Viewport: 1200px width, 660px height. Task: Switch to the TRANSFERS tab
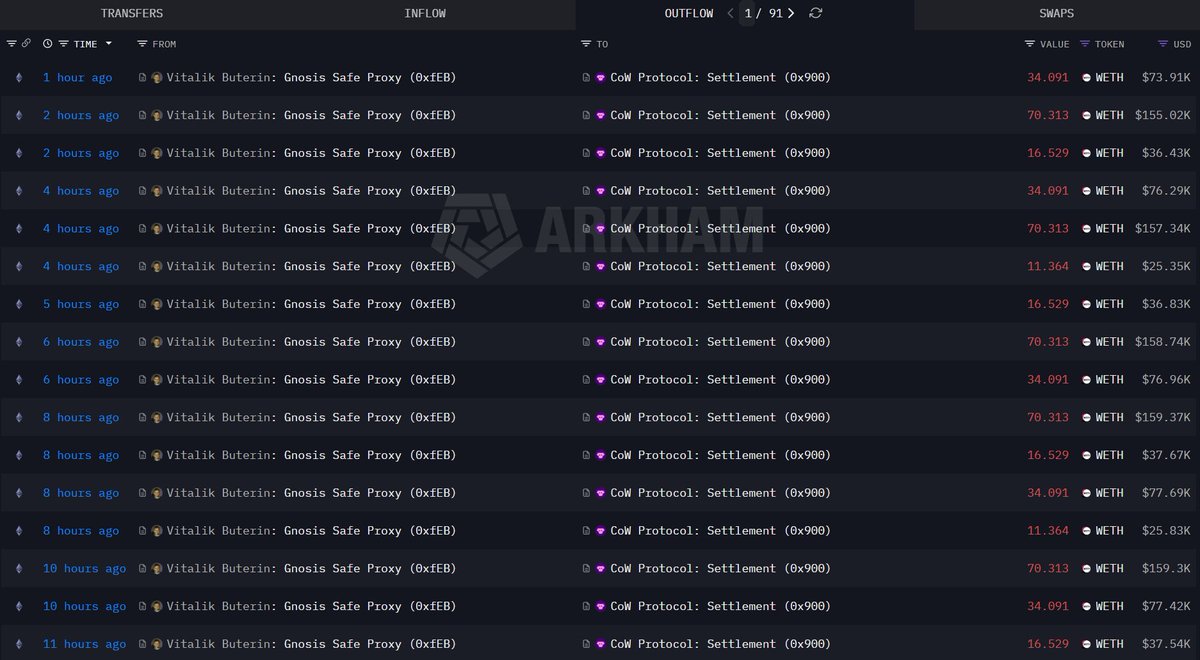pyautogui.click(x=132, y=14)
